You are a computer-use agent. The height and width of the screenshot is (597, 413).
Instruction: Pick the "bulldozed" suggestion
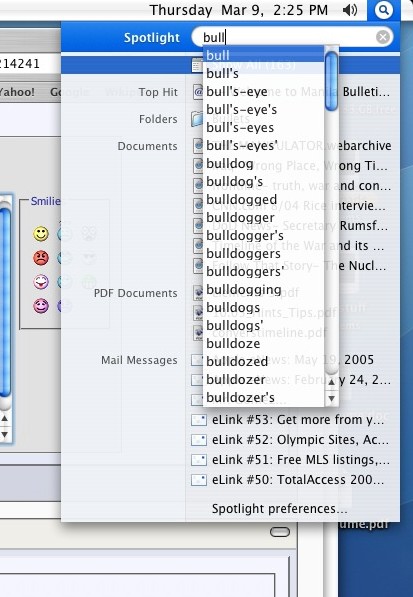point(263,362)
